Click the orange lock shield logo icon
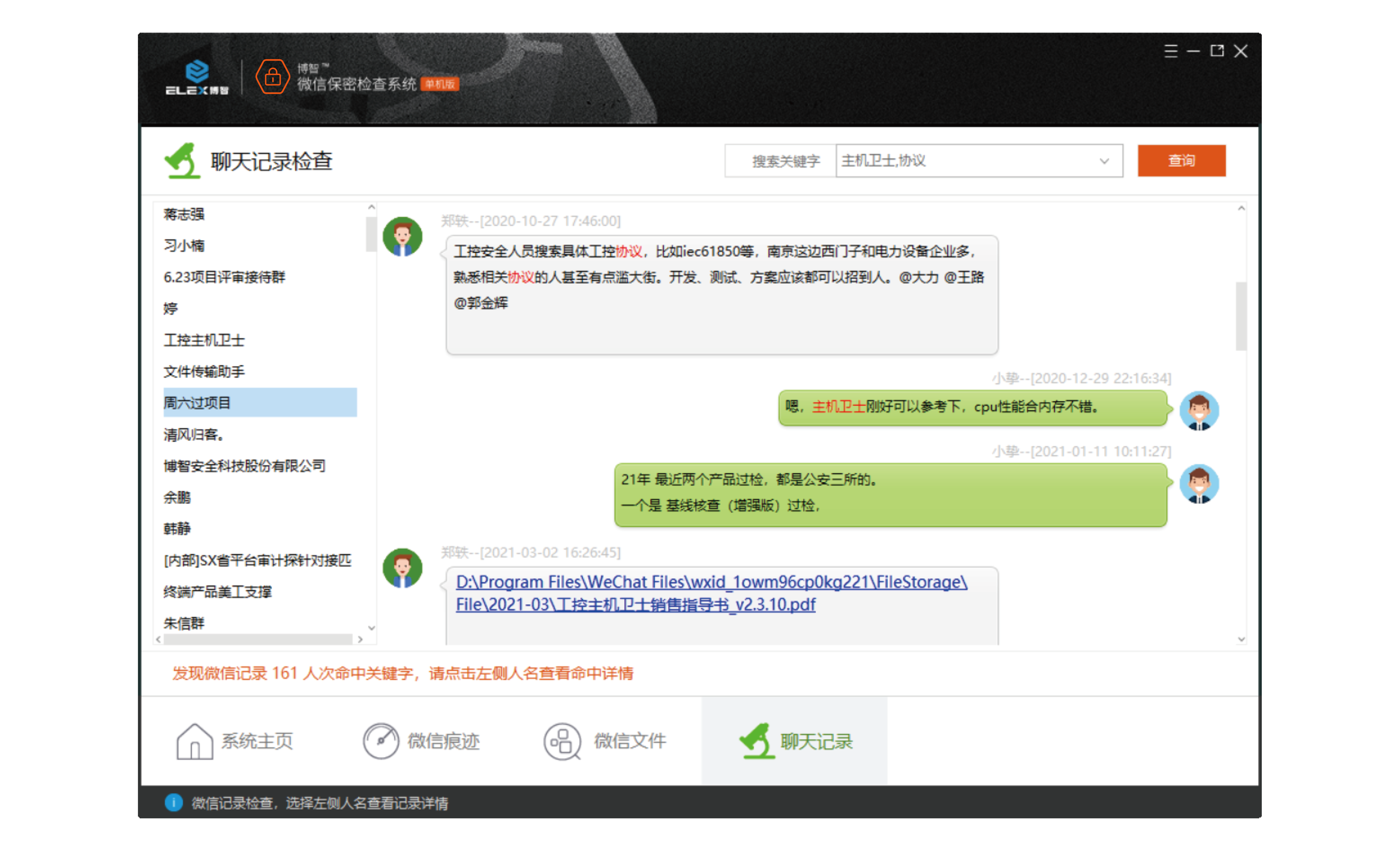Viewport: 1400px width, 851px height. pyautogui.click(x=273, y=77)
